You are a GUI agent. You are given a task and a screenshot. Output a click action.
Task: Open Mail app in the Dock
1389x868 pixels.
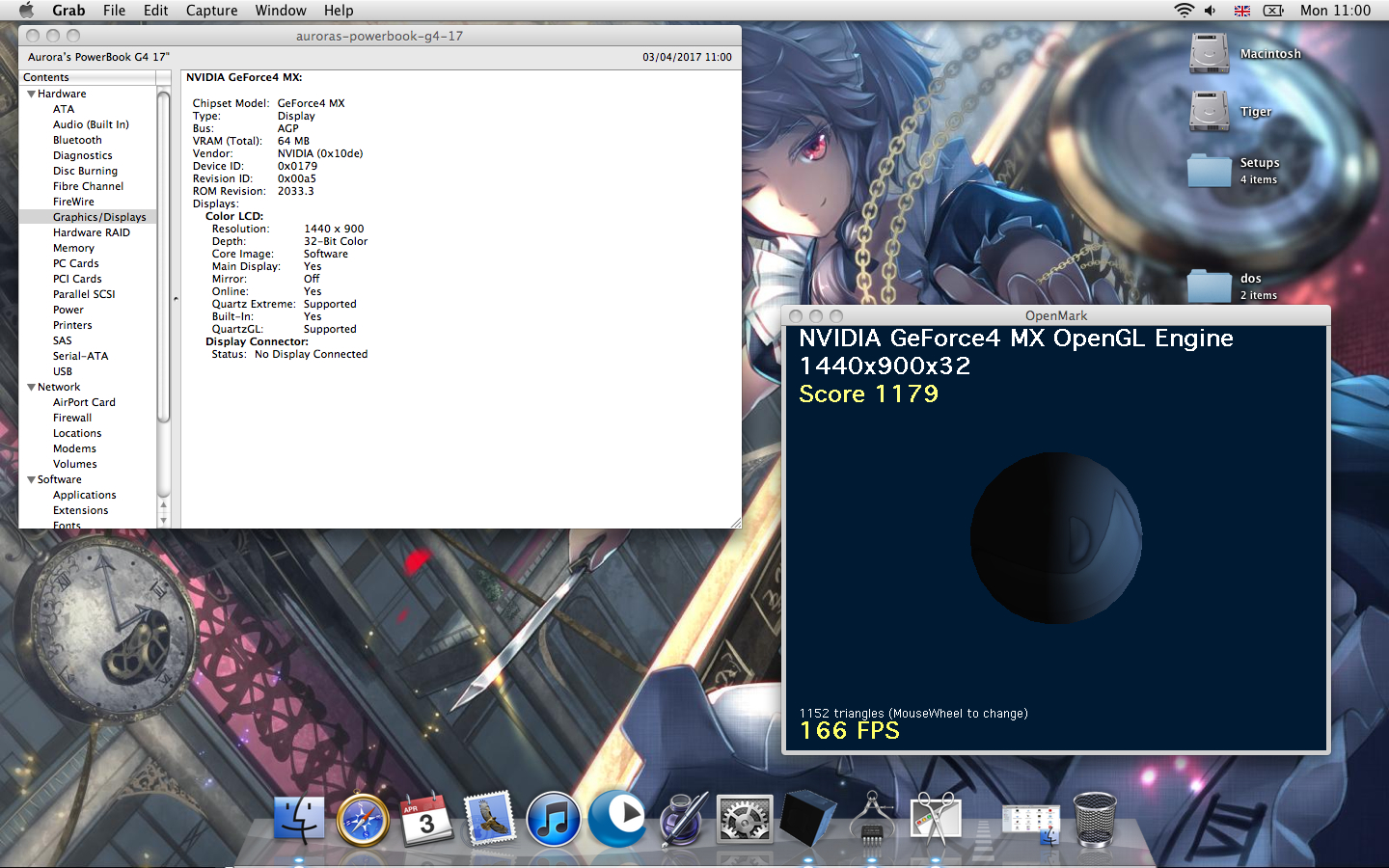(x=490, y=821)
